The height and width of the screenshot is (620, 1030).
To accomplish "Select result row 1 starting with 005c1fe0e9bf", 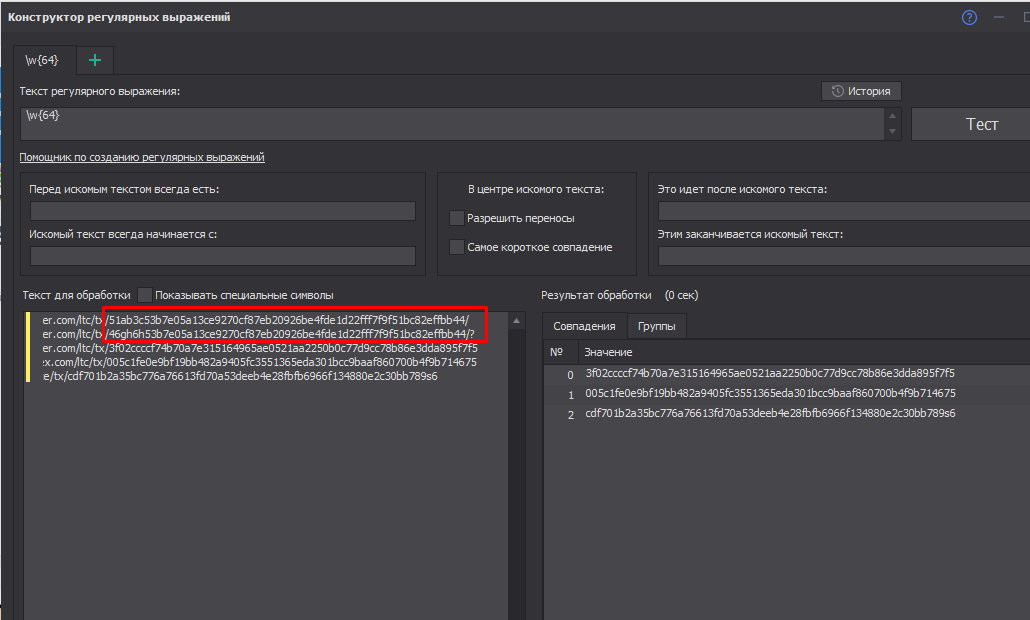I will click(x=787, y=393).
